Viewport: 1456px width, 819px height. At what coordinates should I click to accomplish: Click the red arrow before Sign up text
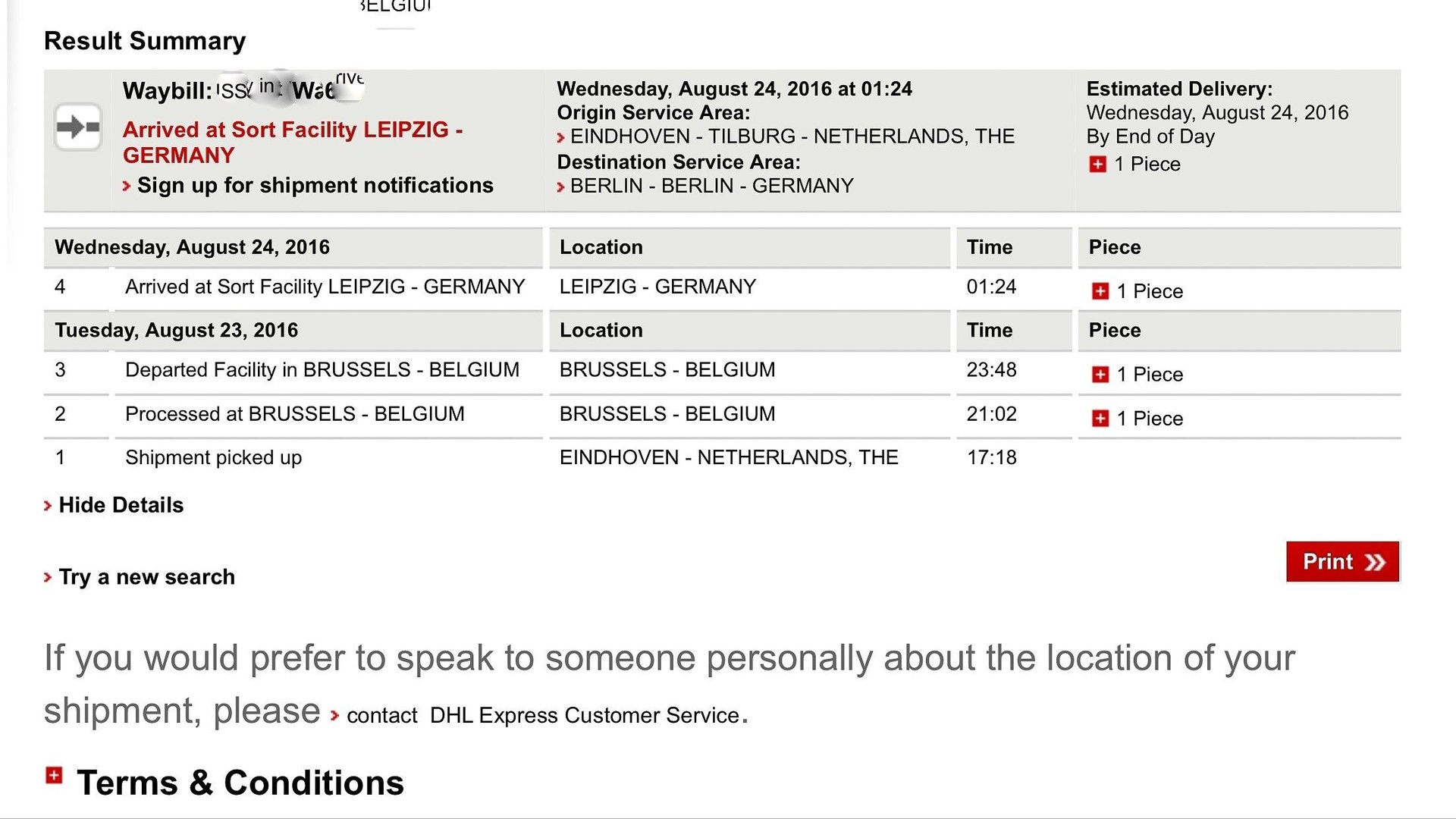pyautogui.click(x=127, y=186)
